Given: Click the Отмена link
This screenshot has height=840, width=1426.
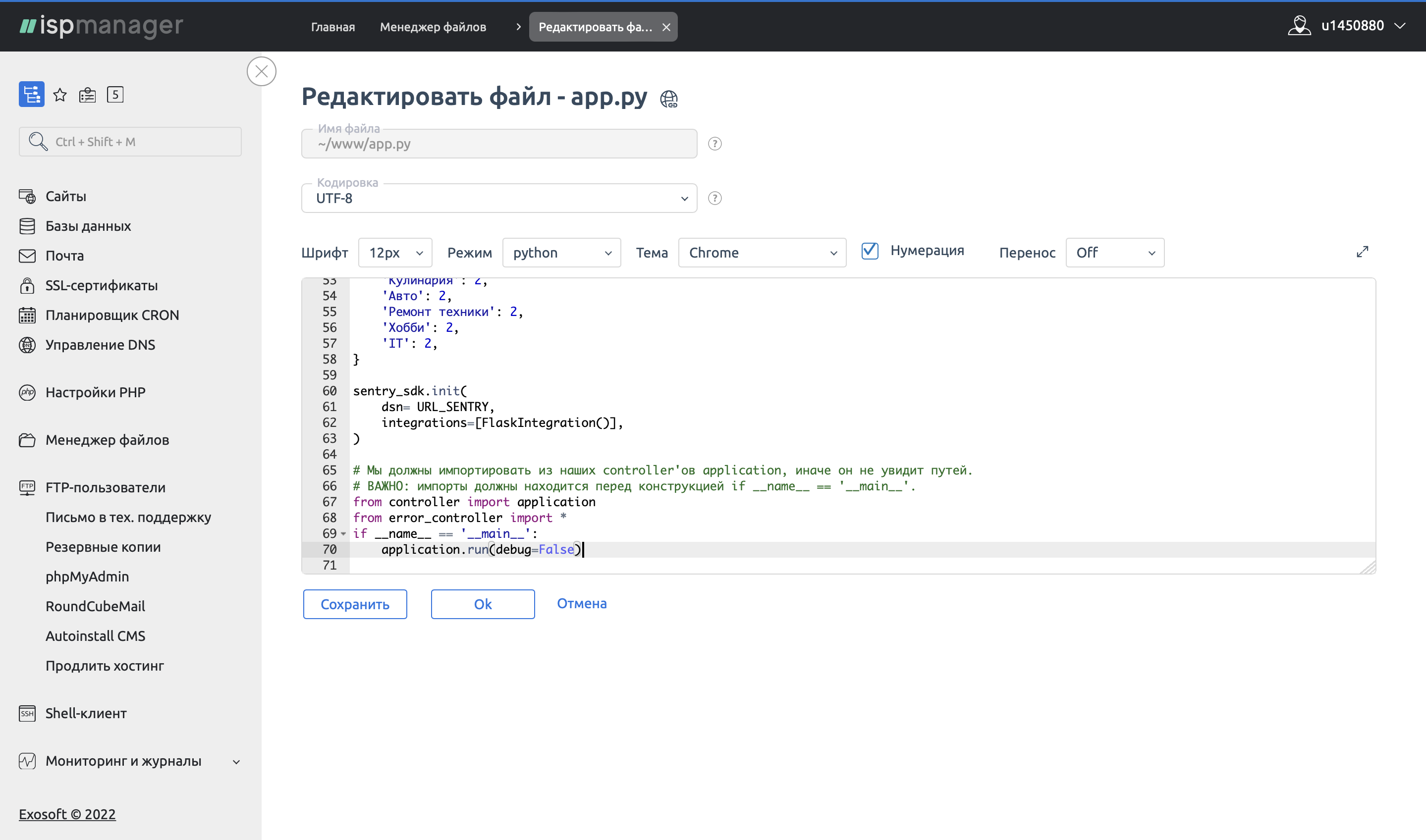Looking at the screenshot, I should pyautogui.click(x=581, y=603).
